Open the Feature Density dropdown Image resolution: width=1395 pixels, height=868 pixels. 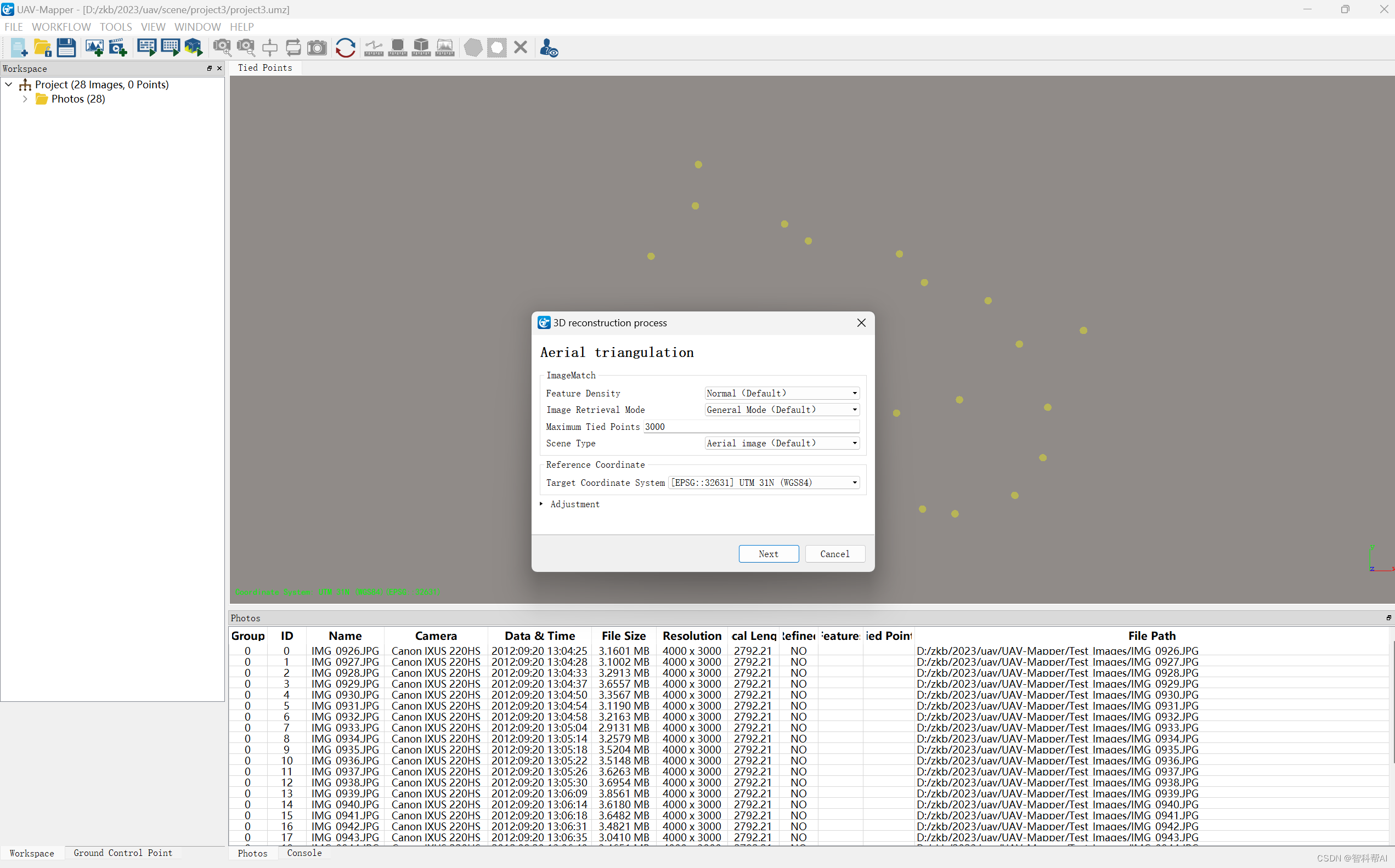pos(782,393)
